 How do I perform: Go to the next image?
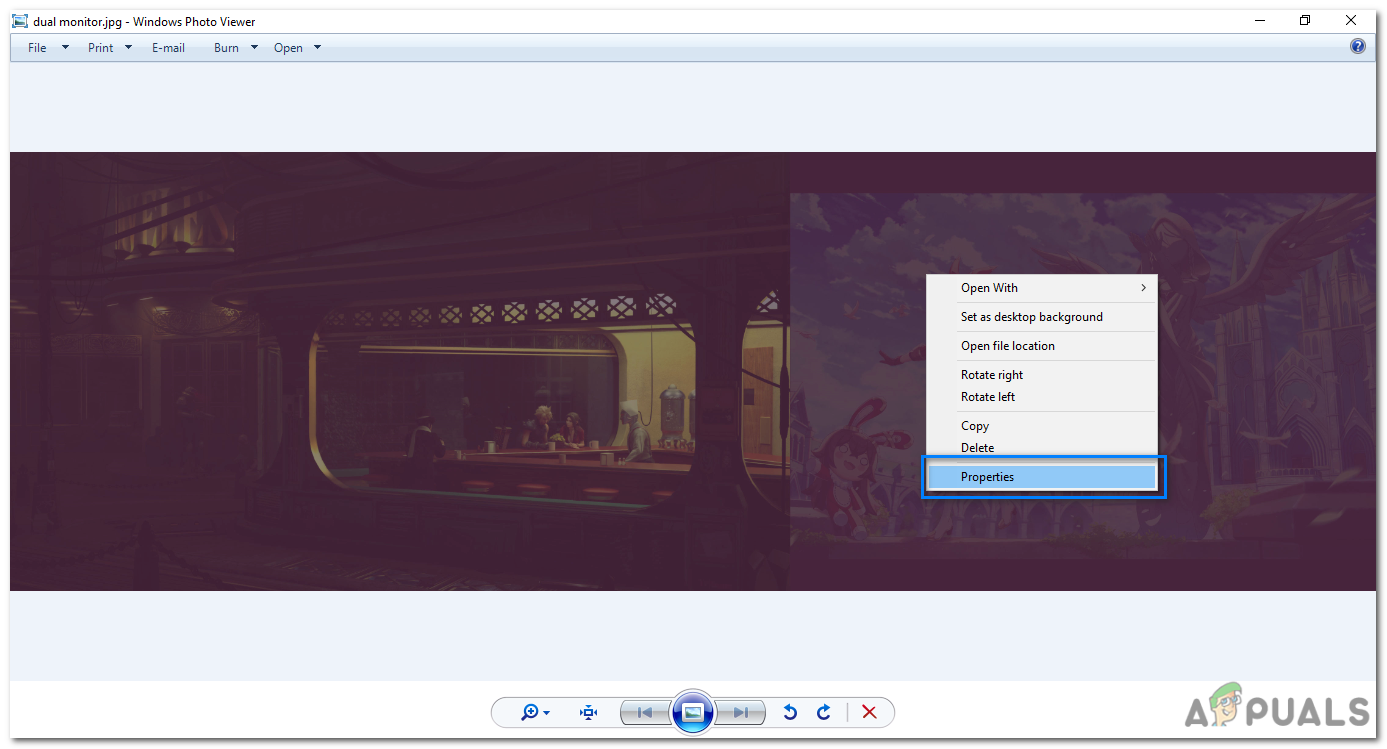click(740, 712)
